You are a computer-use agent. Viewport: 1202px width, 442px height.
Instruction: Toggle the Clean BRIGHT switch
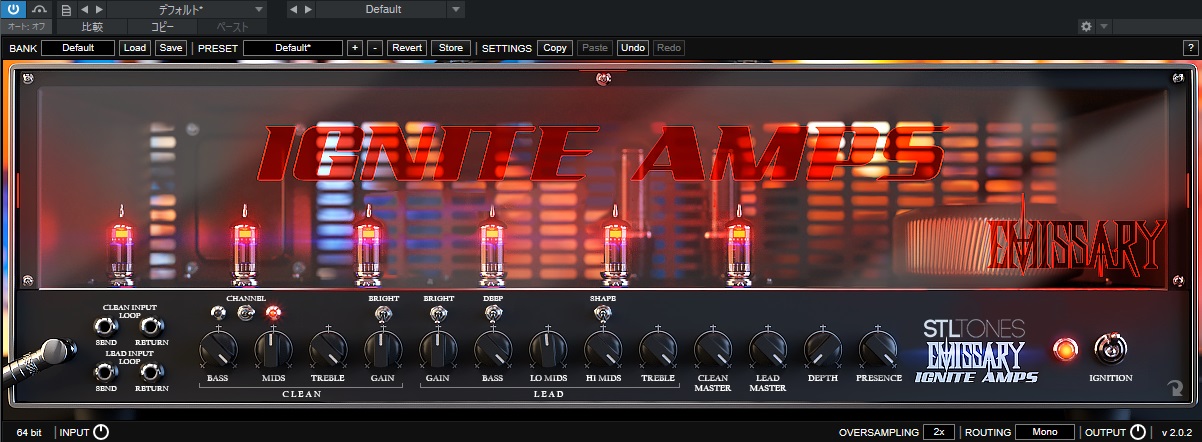381,314
